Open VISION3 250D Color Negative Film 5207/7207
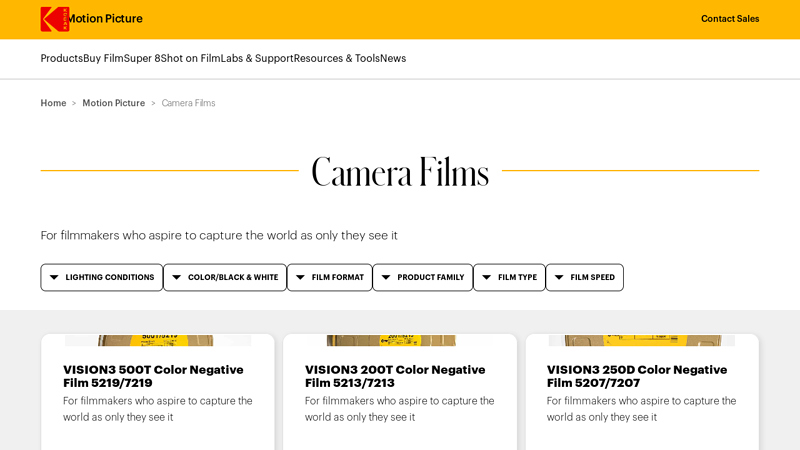800x450 pixels. 637,377
